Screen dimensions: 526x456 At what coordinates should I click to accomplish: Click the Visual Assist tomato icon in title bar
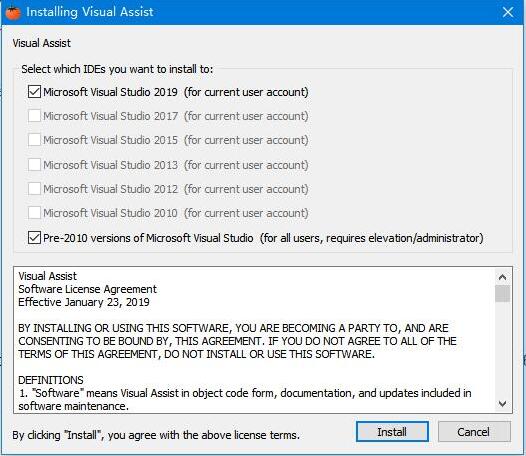pos(13,12)
